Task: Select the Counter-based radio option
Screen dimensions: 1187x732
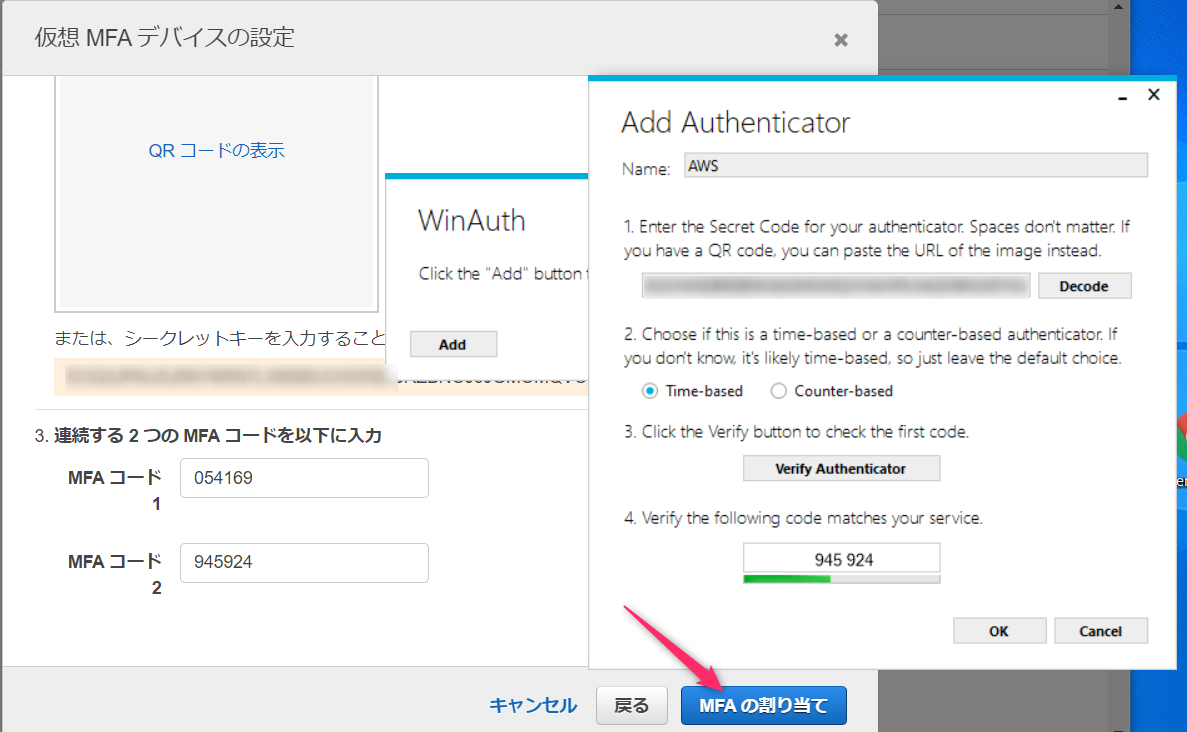Action: click(x=778, y=391)
